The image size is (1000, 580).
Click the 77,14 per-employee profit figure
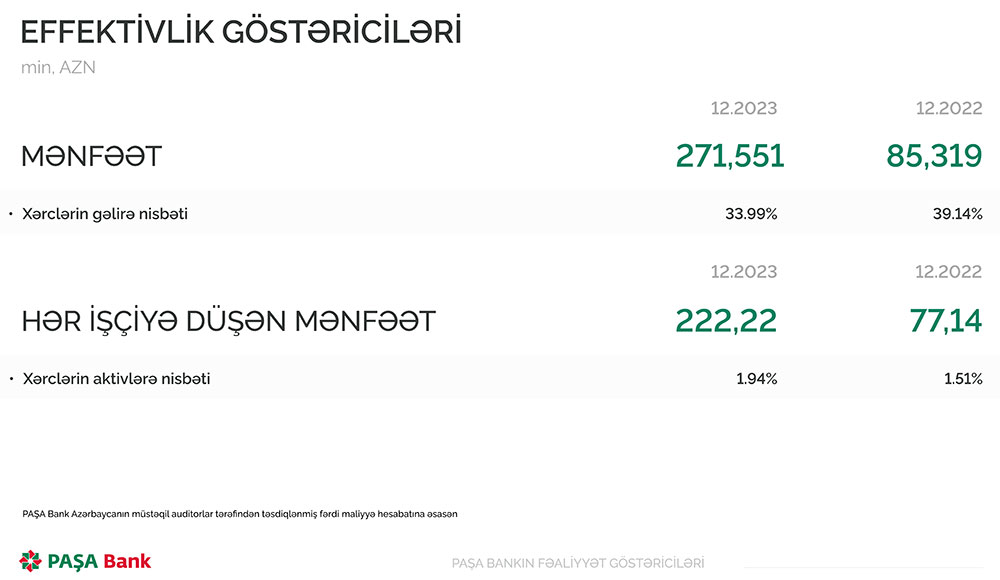click(946, 321)
